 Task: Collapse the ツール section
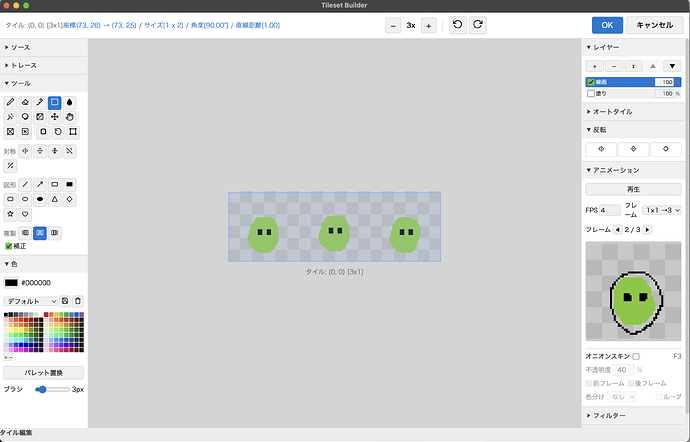(x=44, y=83)
